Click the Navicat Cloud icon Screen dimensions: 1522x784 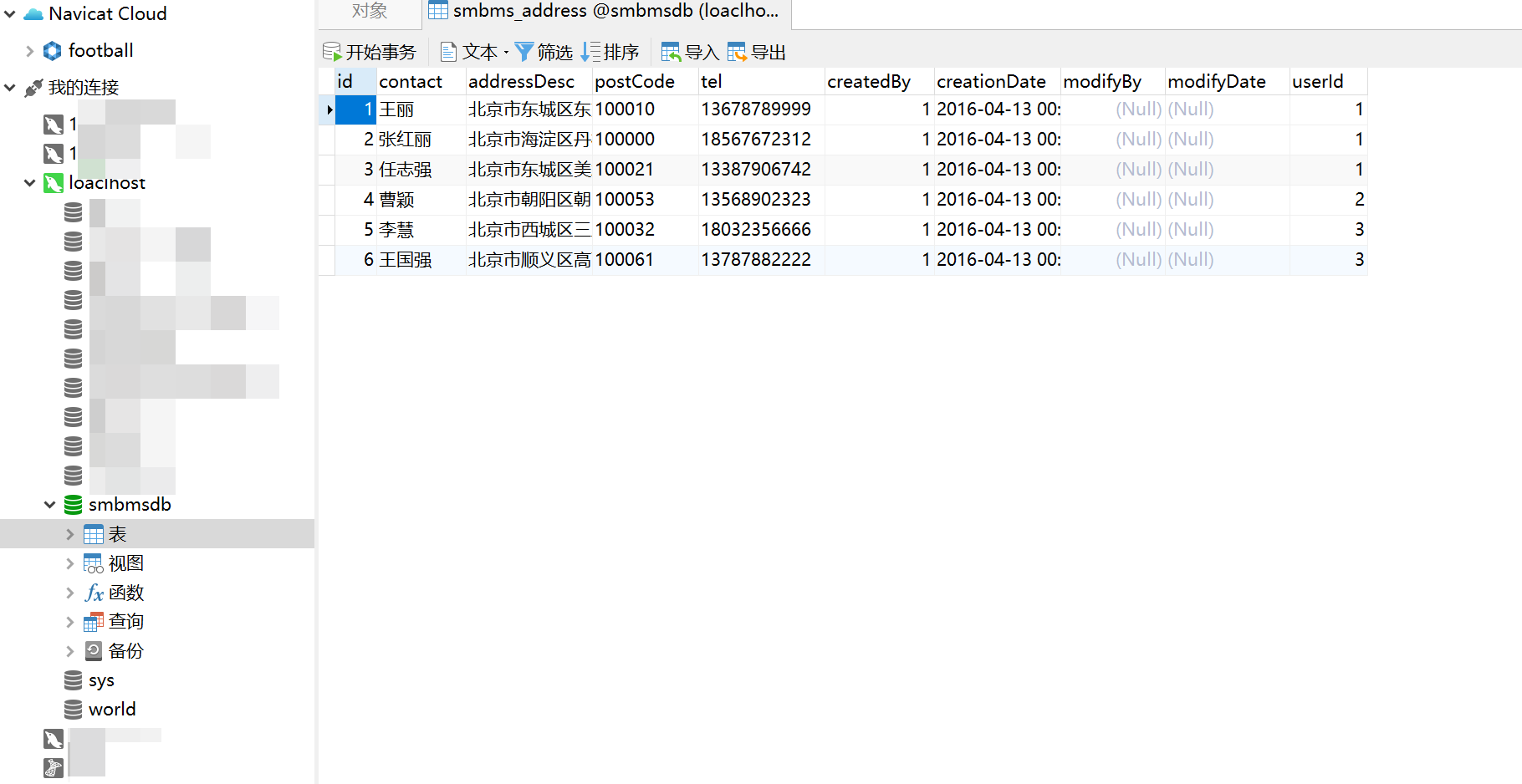pos(32,13)
